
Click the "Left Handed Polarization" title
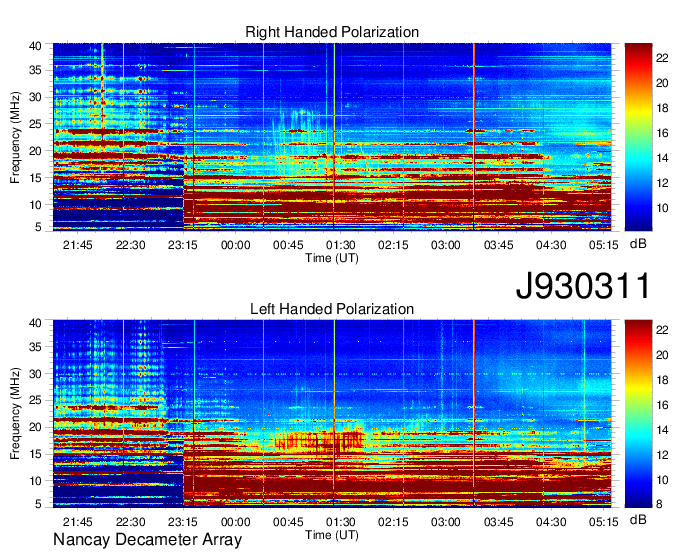[x=332, y=309]
